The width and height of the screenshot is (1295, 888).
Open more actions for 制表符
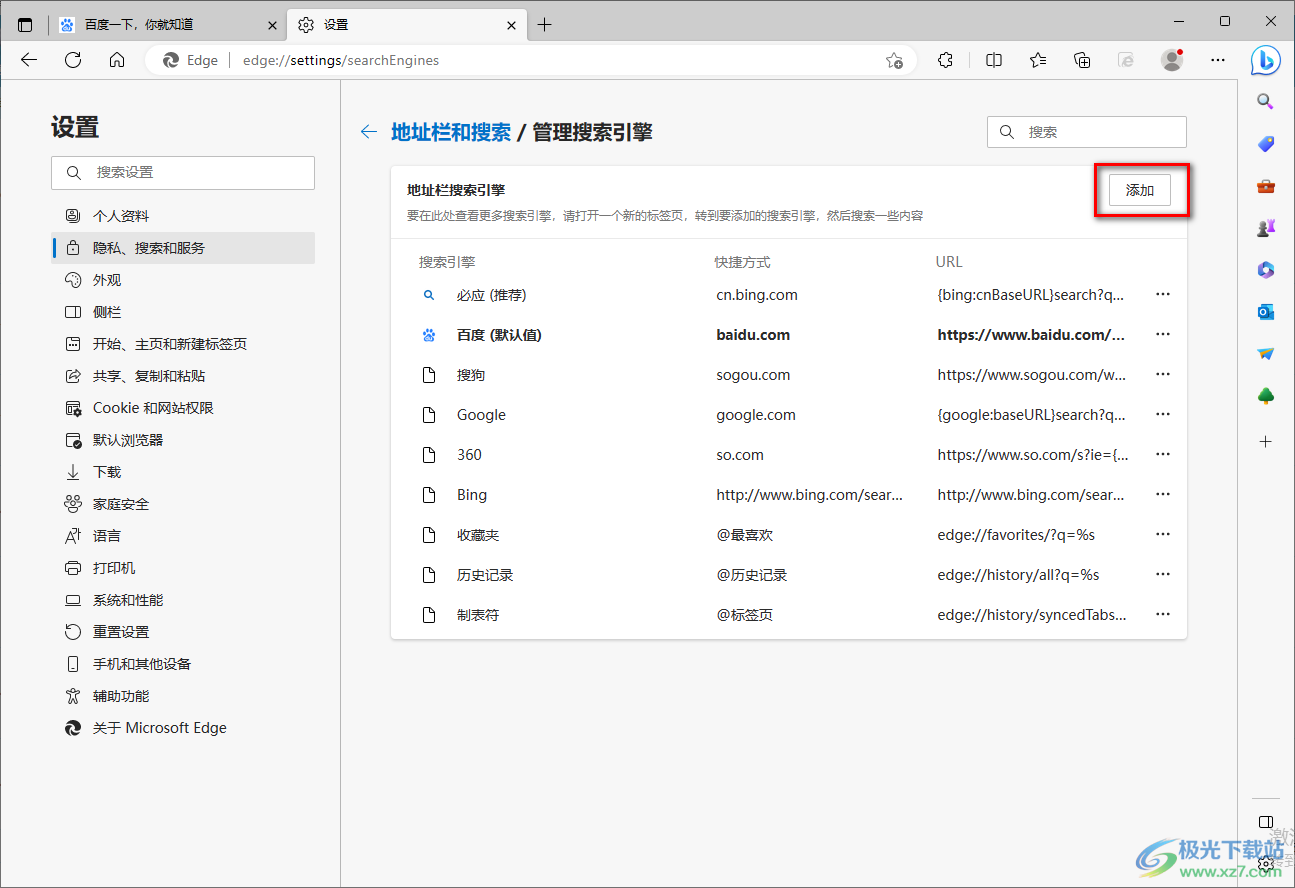1162,615
